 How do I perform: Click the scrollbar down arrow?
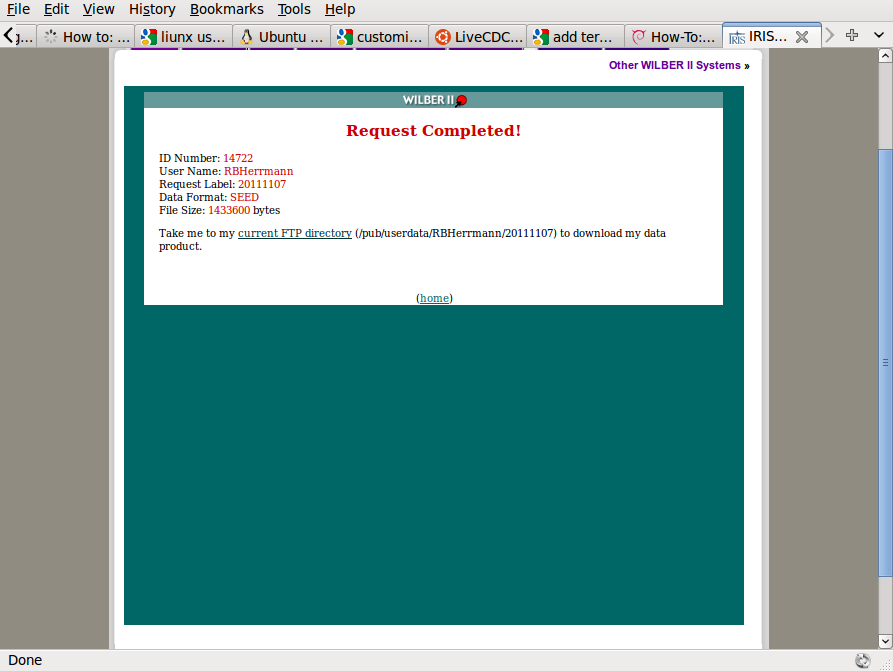885,641
